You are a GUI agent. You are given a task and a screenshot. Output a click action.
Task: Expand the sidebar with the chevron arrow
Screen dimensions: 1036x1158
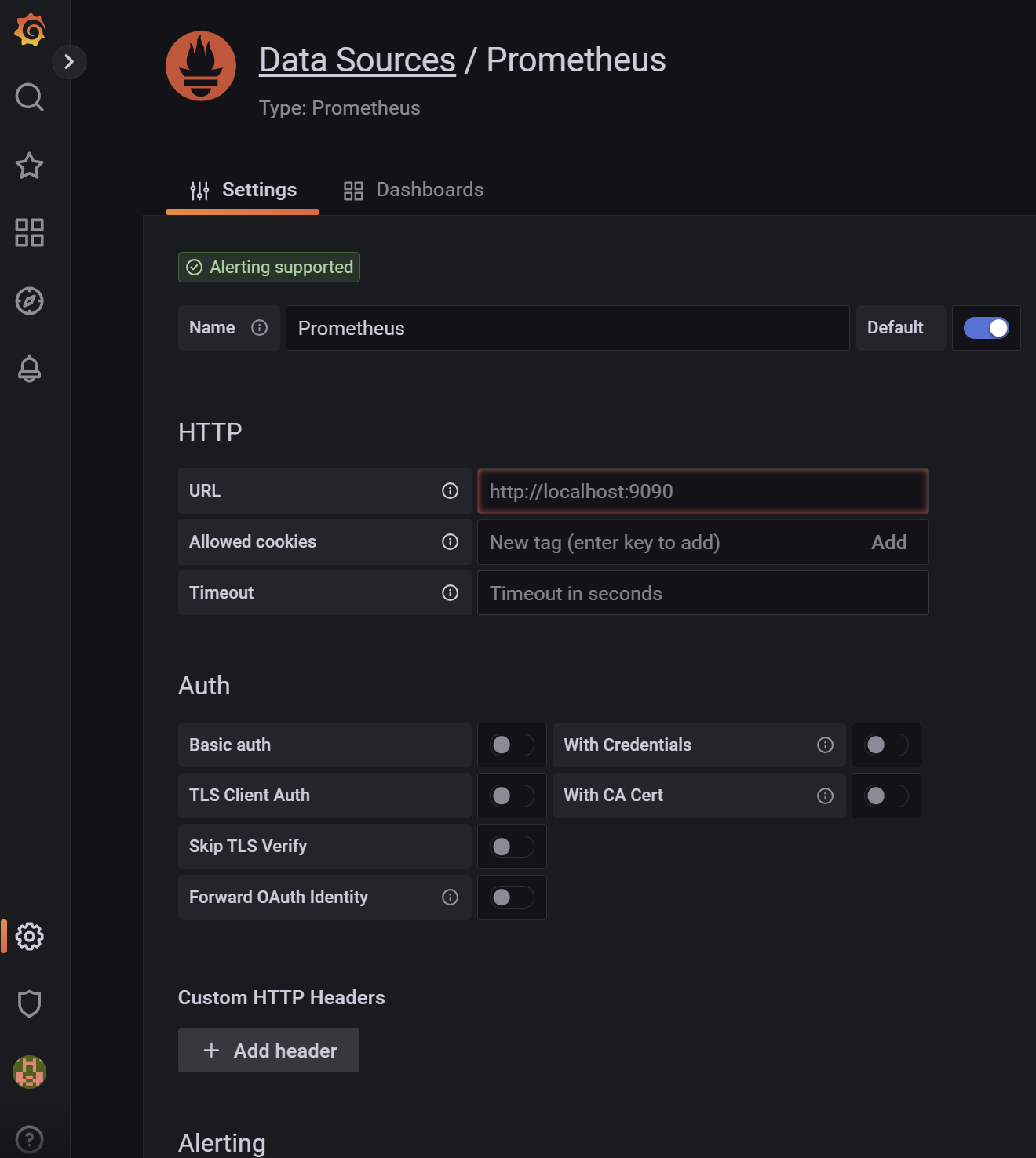(69, 62)
